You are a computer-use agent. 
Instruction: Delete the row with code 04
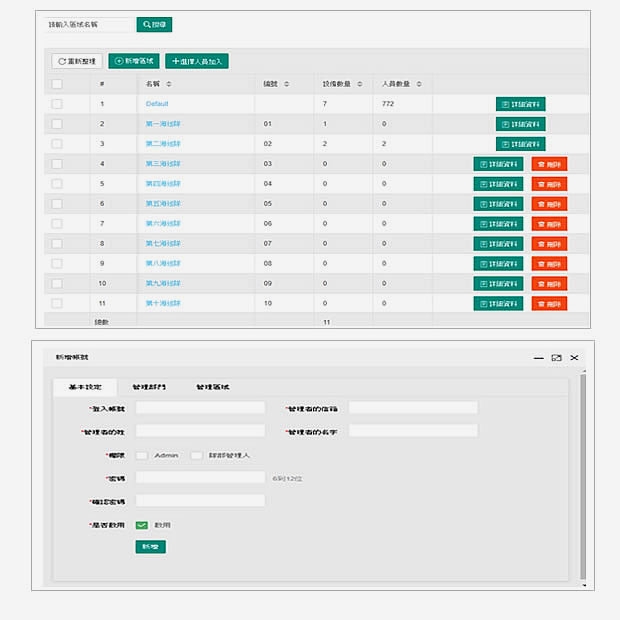pos(549,184)
